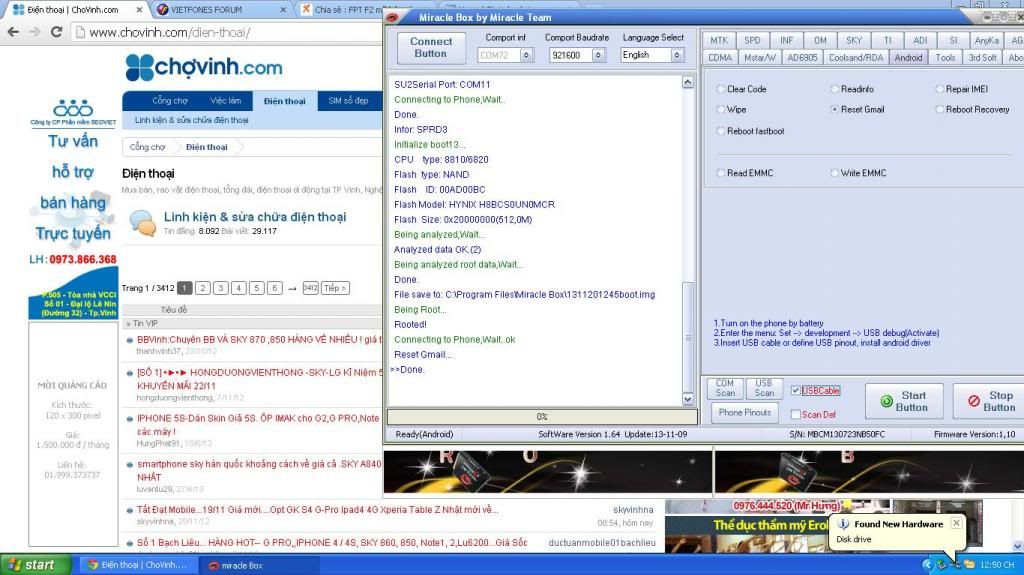Screen dimensions: 1024x575
Task: Switch to the CDMA tab
Action: 720,58
